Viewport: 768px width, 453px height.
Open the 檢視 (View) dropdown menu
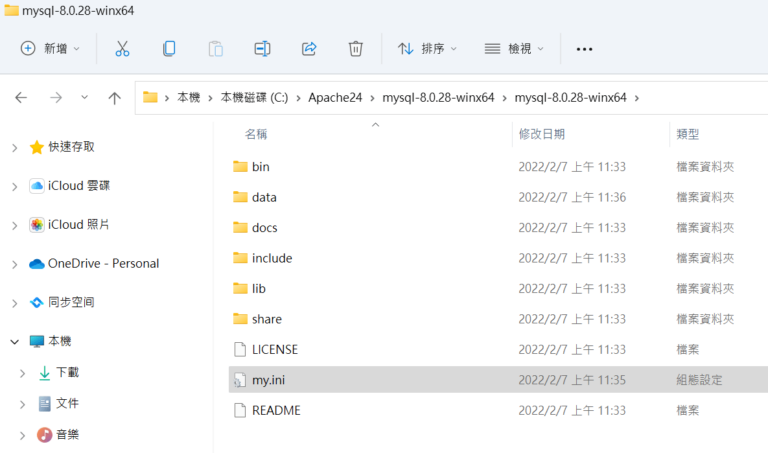point(514,48)
